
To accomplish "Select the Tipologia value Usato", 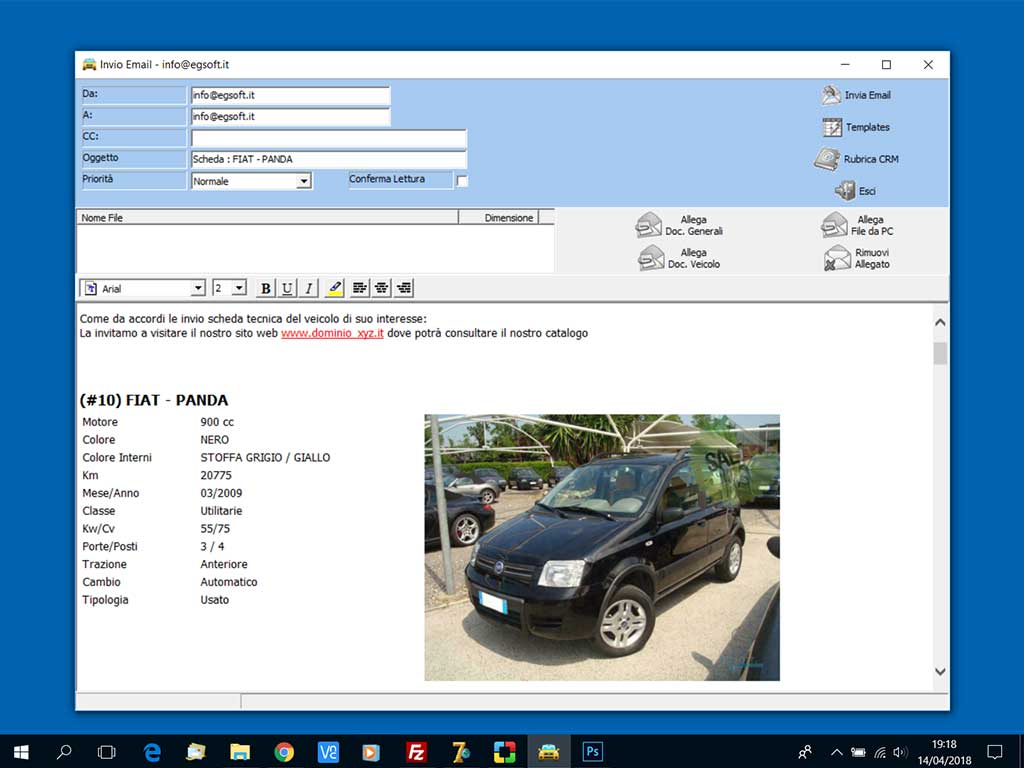I will pyautogui.click(x=214, y=600).
